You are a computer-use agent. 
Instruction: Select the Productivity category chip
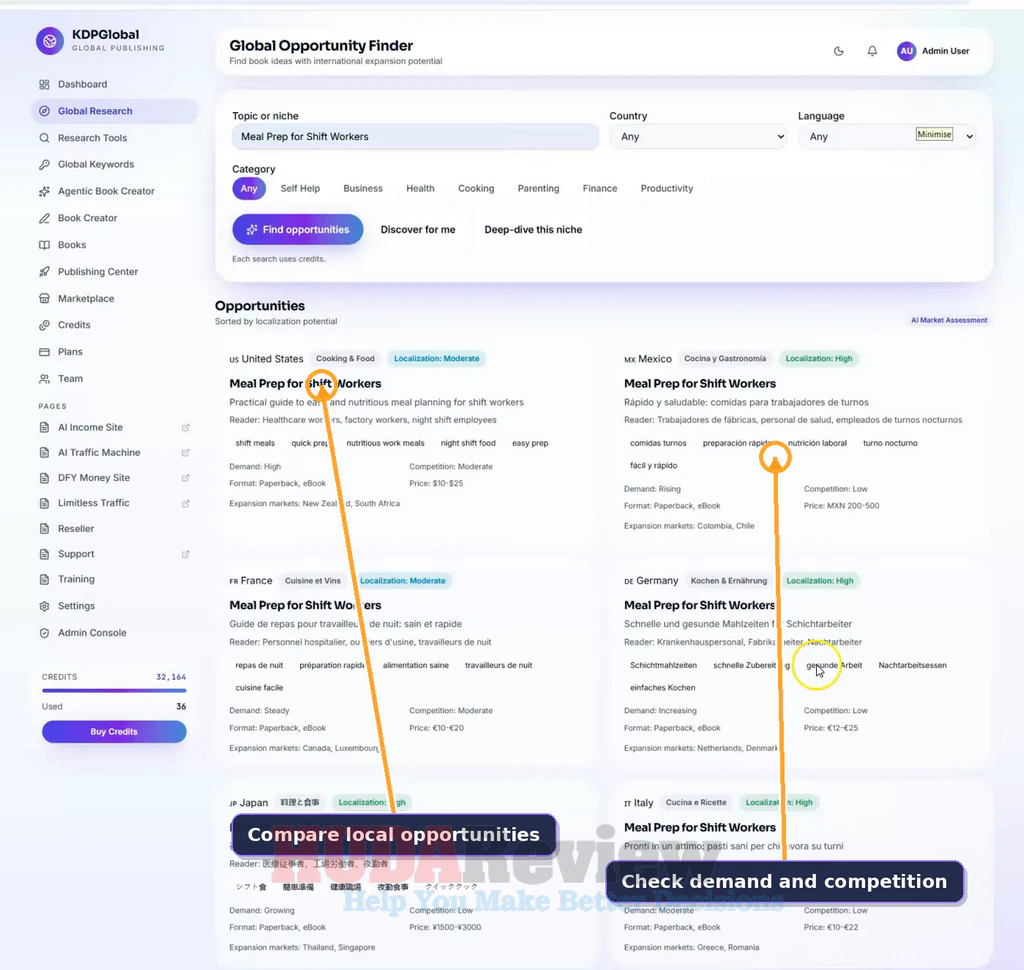point(667,189)
